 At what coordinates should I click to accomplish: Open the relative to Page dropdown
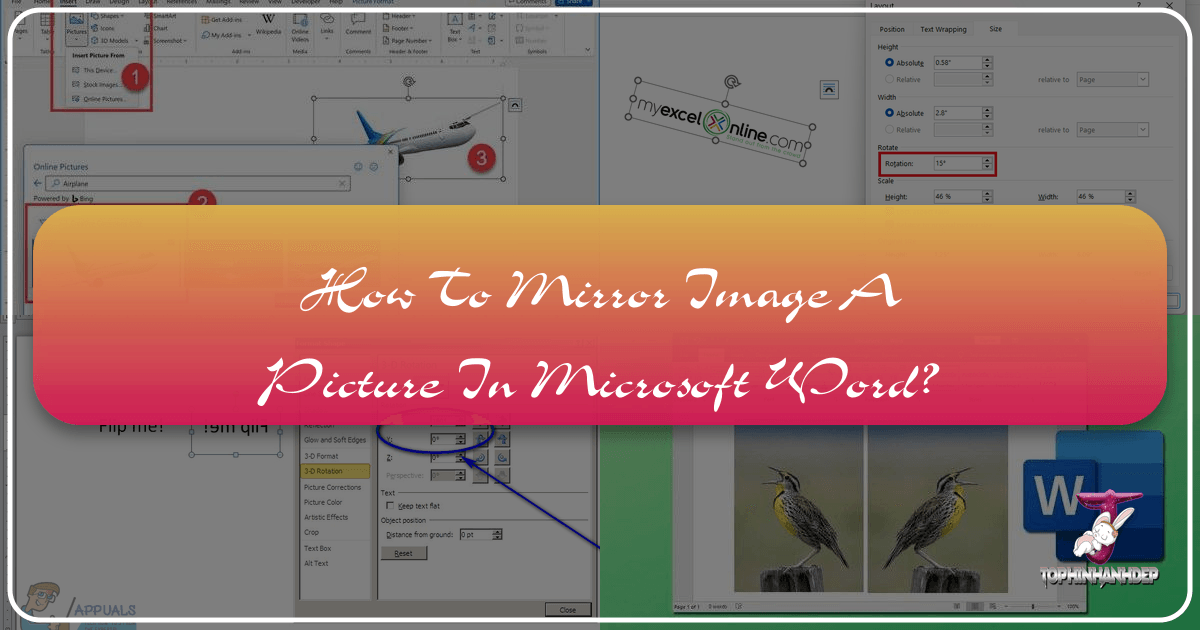[x=1112, y=79]
